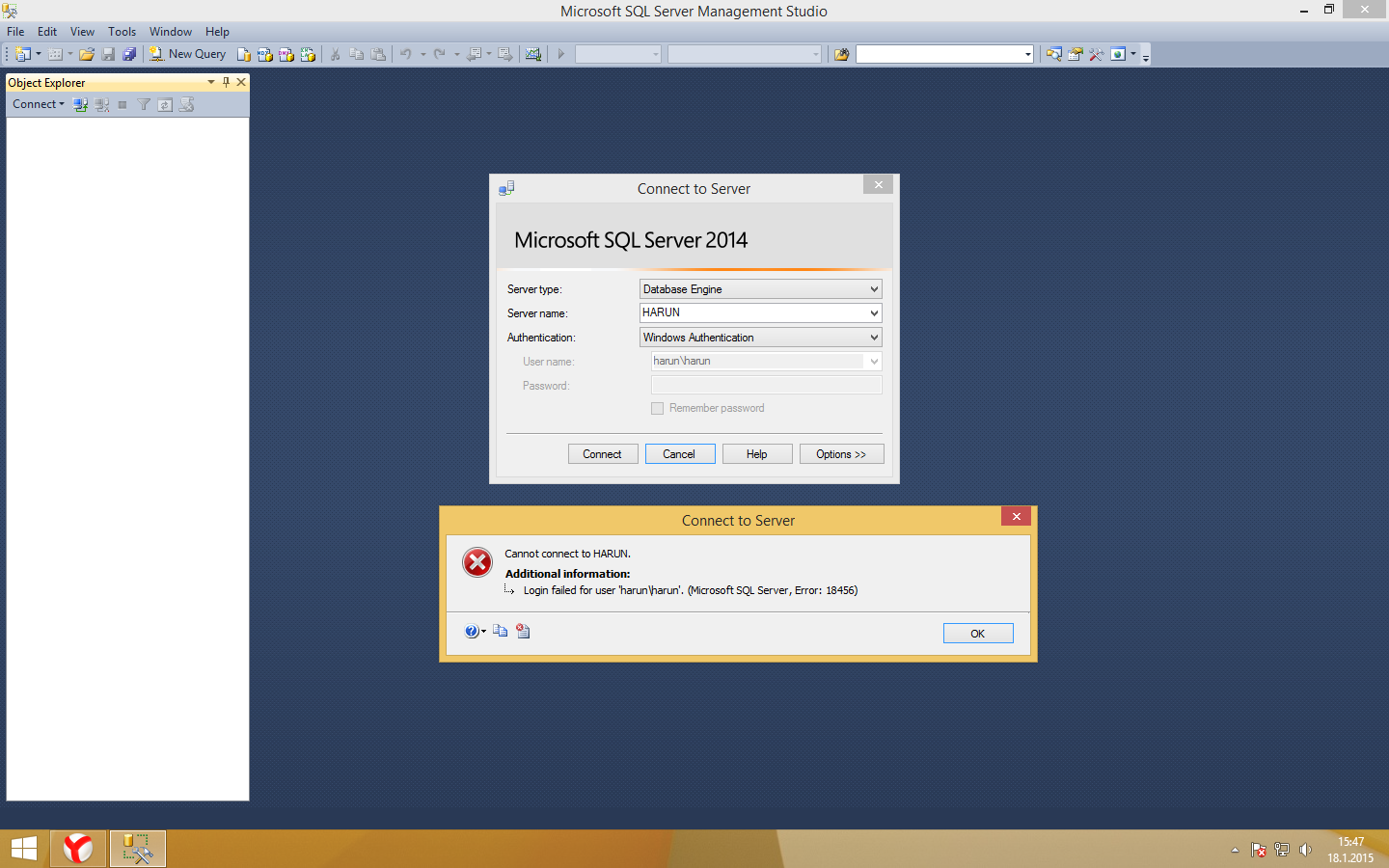Click the Navigate Backward toolbar icon
1389x868 pixels.
point(474,54)
